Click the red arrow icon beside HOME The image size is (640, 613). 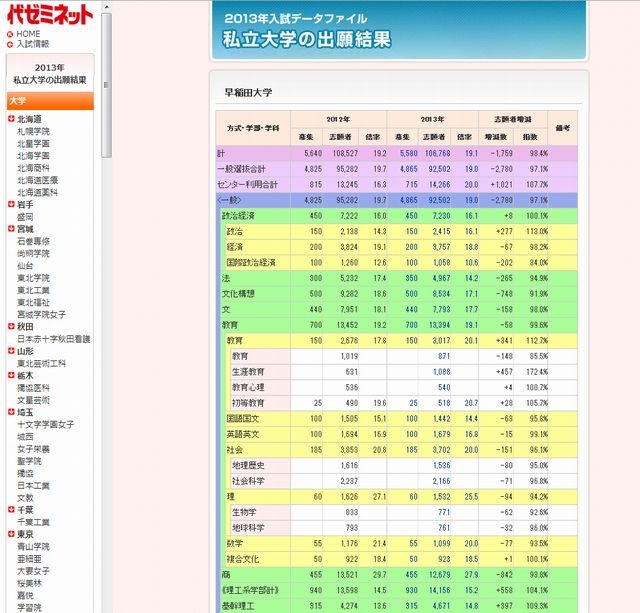(x=10, y=34)
